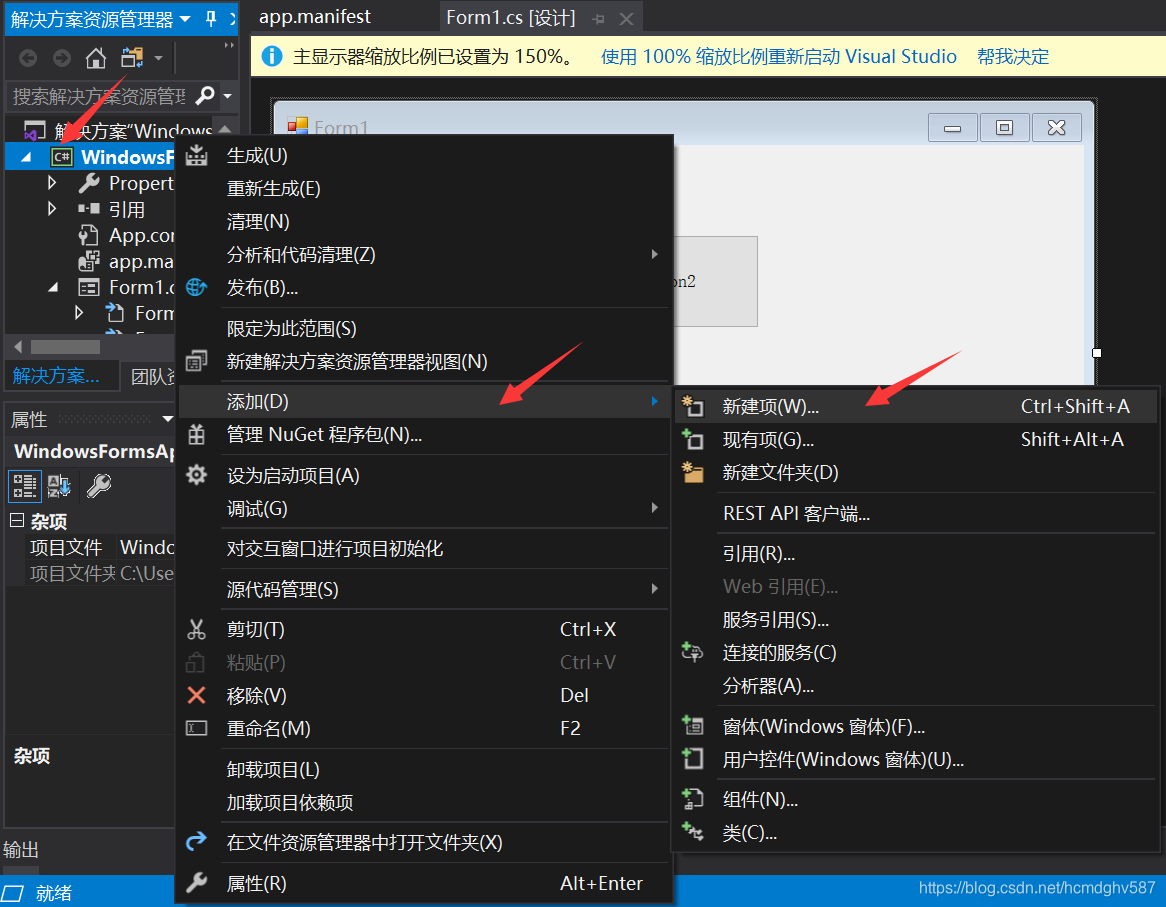Click the wrench icon beside 属性(R)

pyautogui.click(x=196, y=882)
